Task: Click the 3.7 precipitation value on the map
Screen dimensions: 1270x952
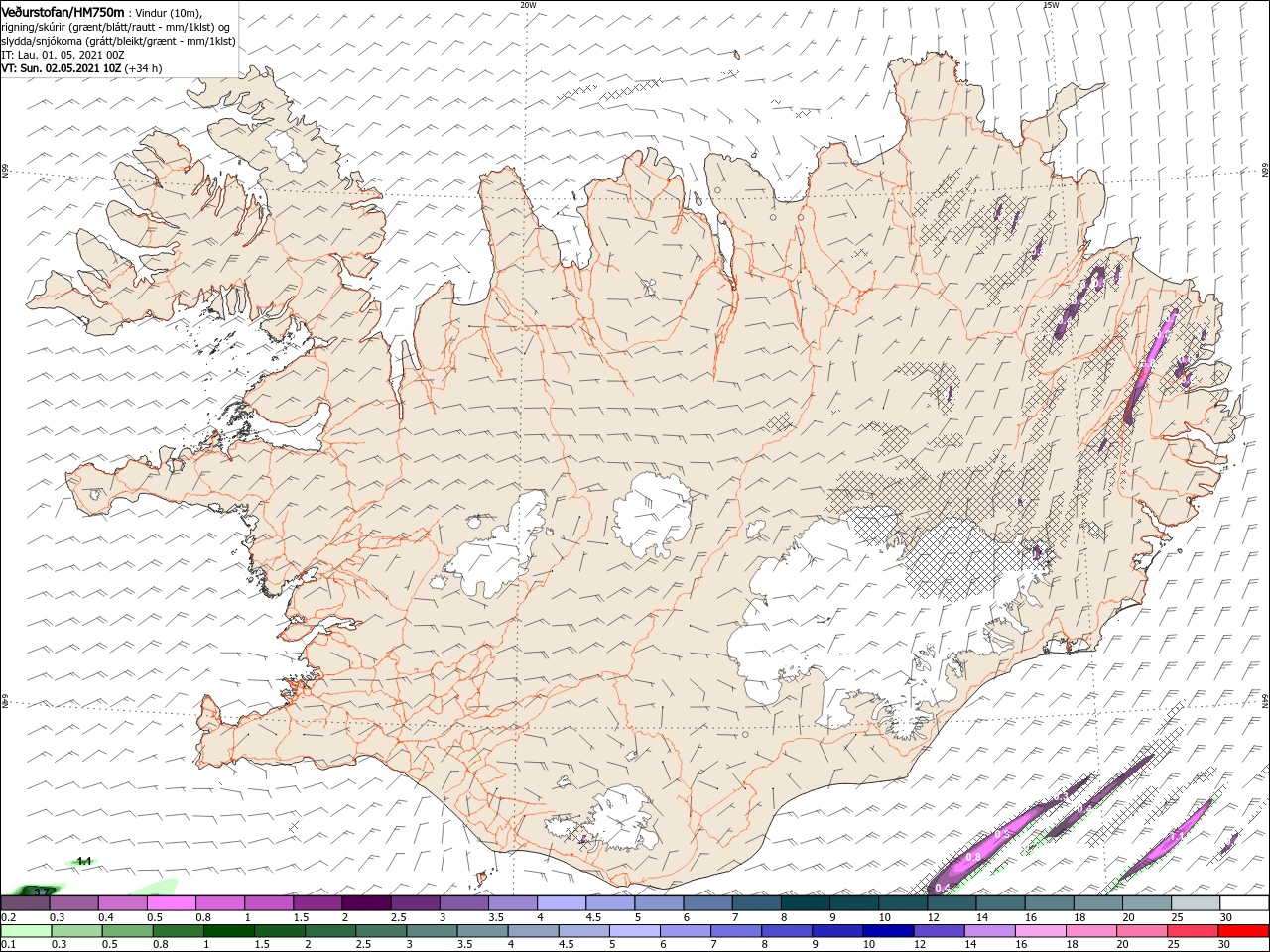Action: pos(42,892)
